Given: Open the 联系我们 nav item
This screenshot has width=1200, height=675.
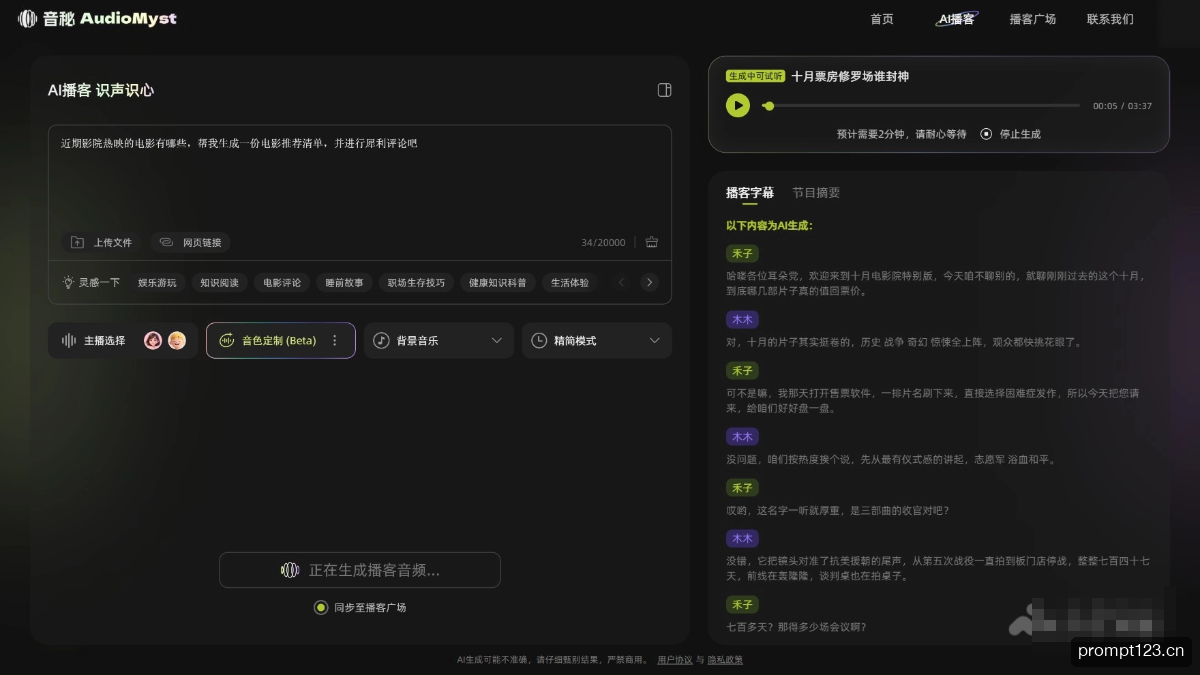Looking at the screenshot, I should point(1110,19).
